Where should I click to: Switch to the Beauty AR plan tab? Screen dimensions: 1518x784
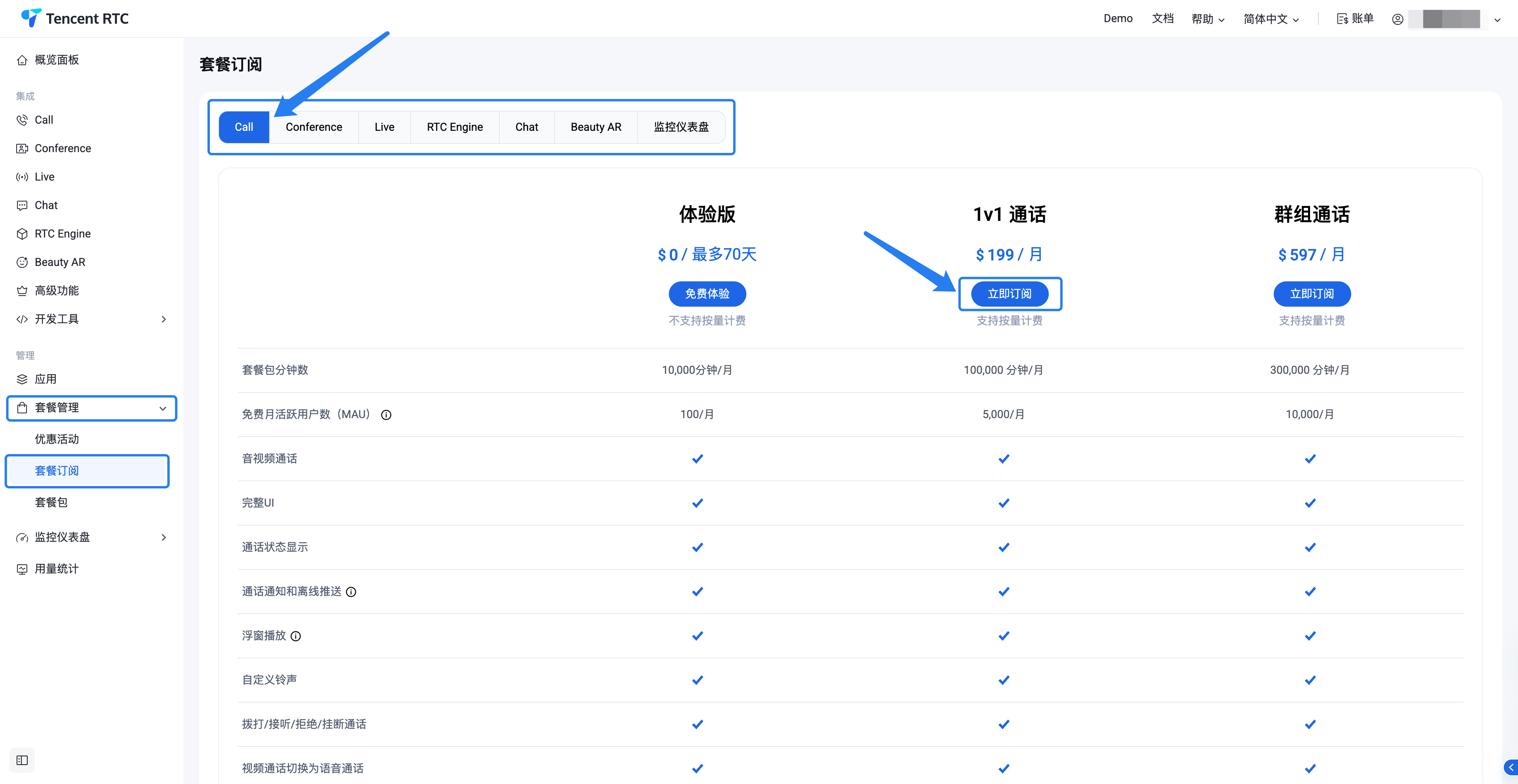point(595,127)
